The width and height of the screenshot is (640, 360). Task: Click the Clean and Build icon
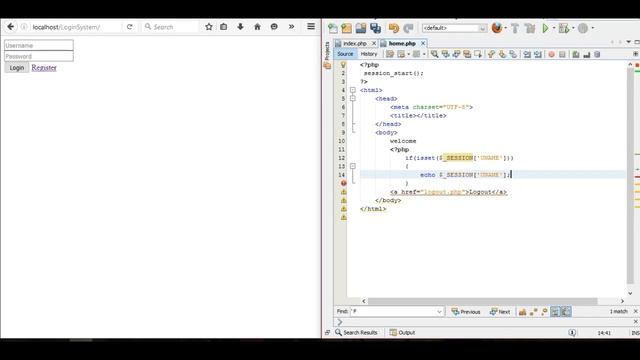click(x=530, y=28)
